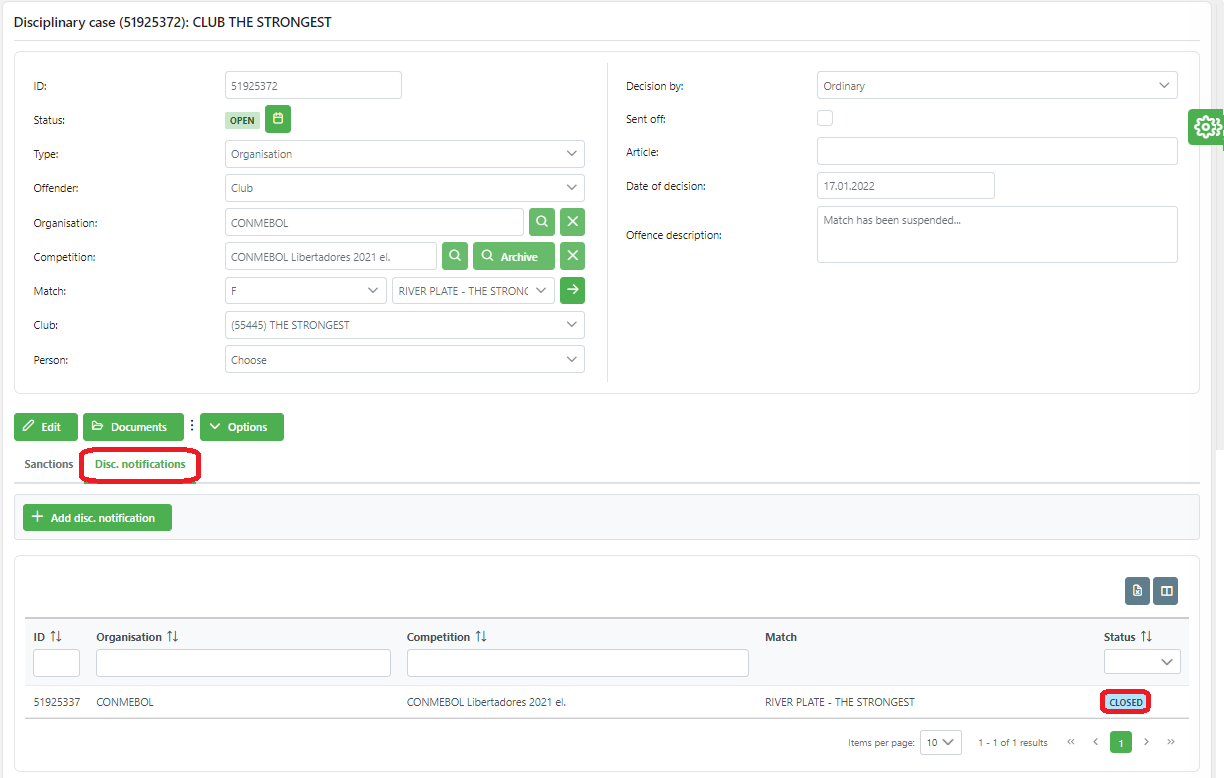Click the Organisation column filter input

point(243,663)
